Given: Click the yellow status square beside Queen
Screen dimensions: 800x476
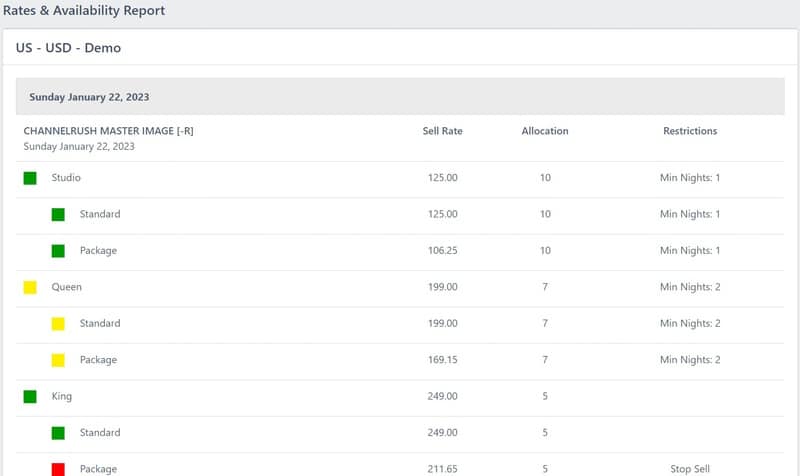Looking at the screenshot, I should (30, 287).
